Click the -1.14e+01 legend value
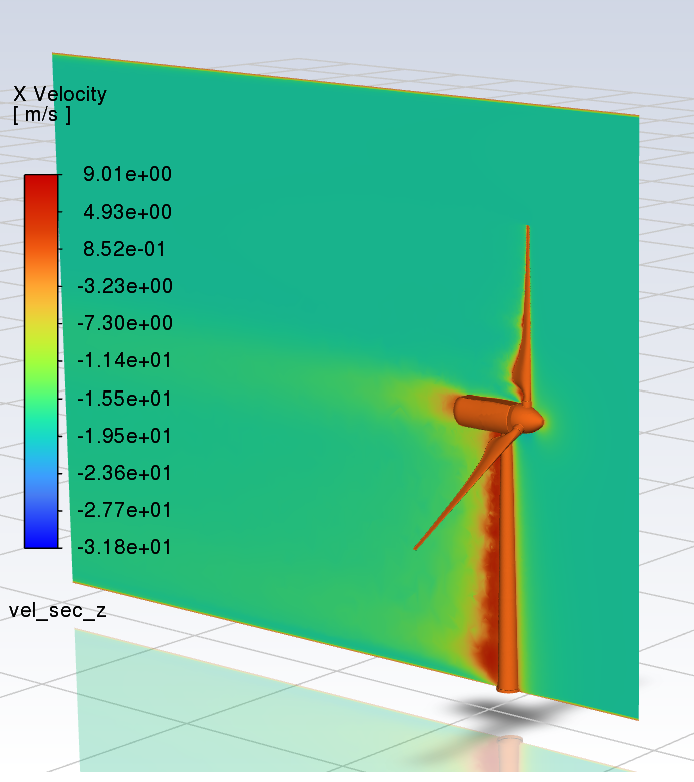This screenshot has width=694, height=782. (x=124, y=360)
